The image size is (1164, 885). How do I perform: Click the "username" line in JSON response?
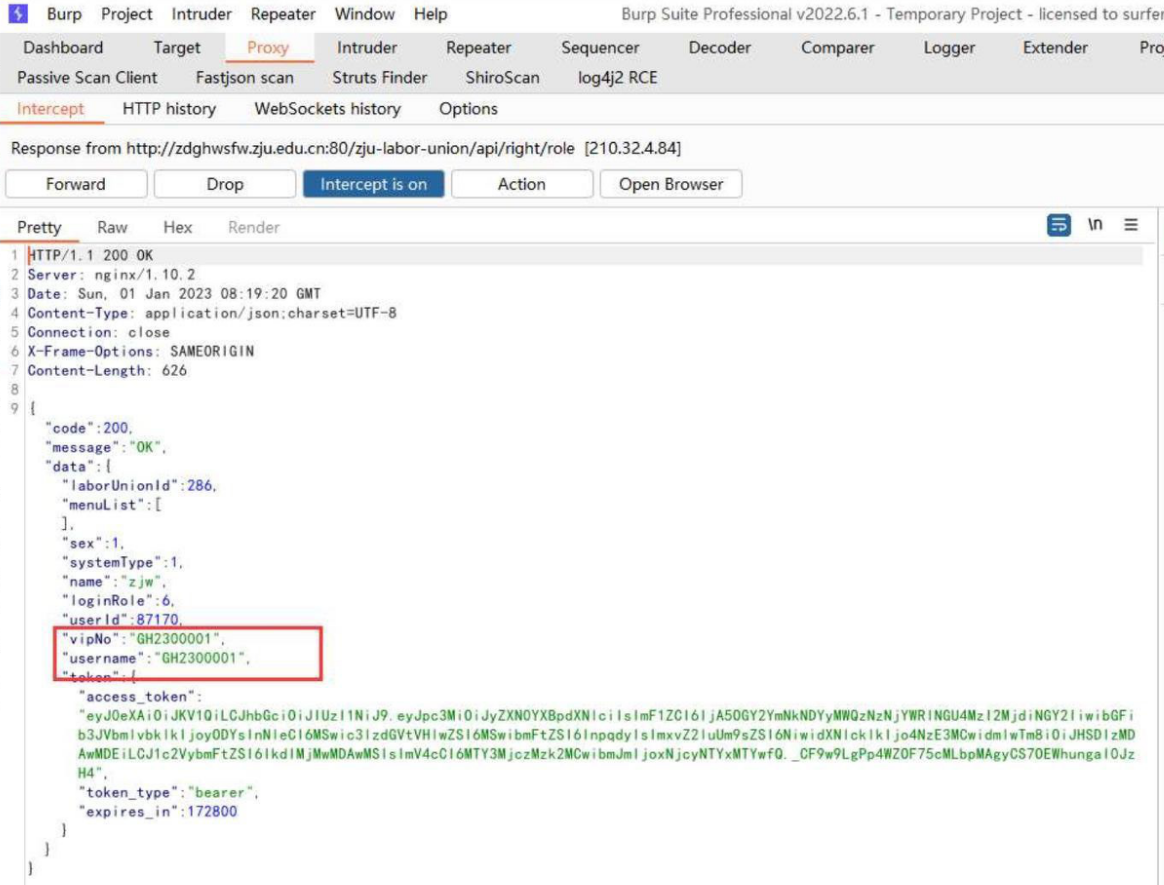155,658
